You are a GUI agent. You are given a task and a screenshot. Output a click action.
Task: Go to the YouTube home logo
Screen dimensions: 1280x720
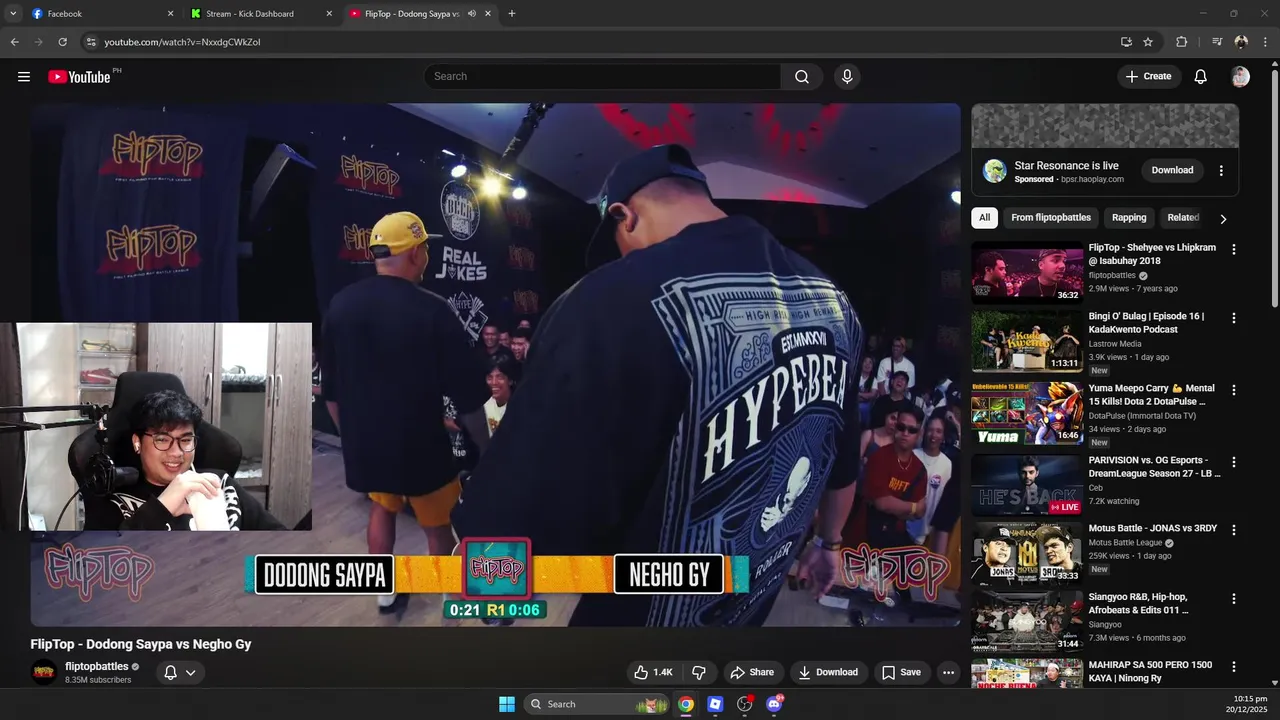79,77
